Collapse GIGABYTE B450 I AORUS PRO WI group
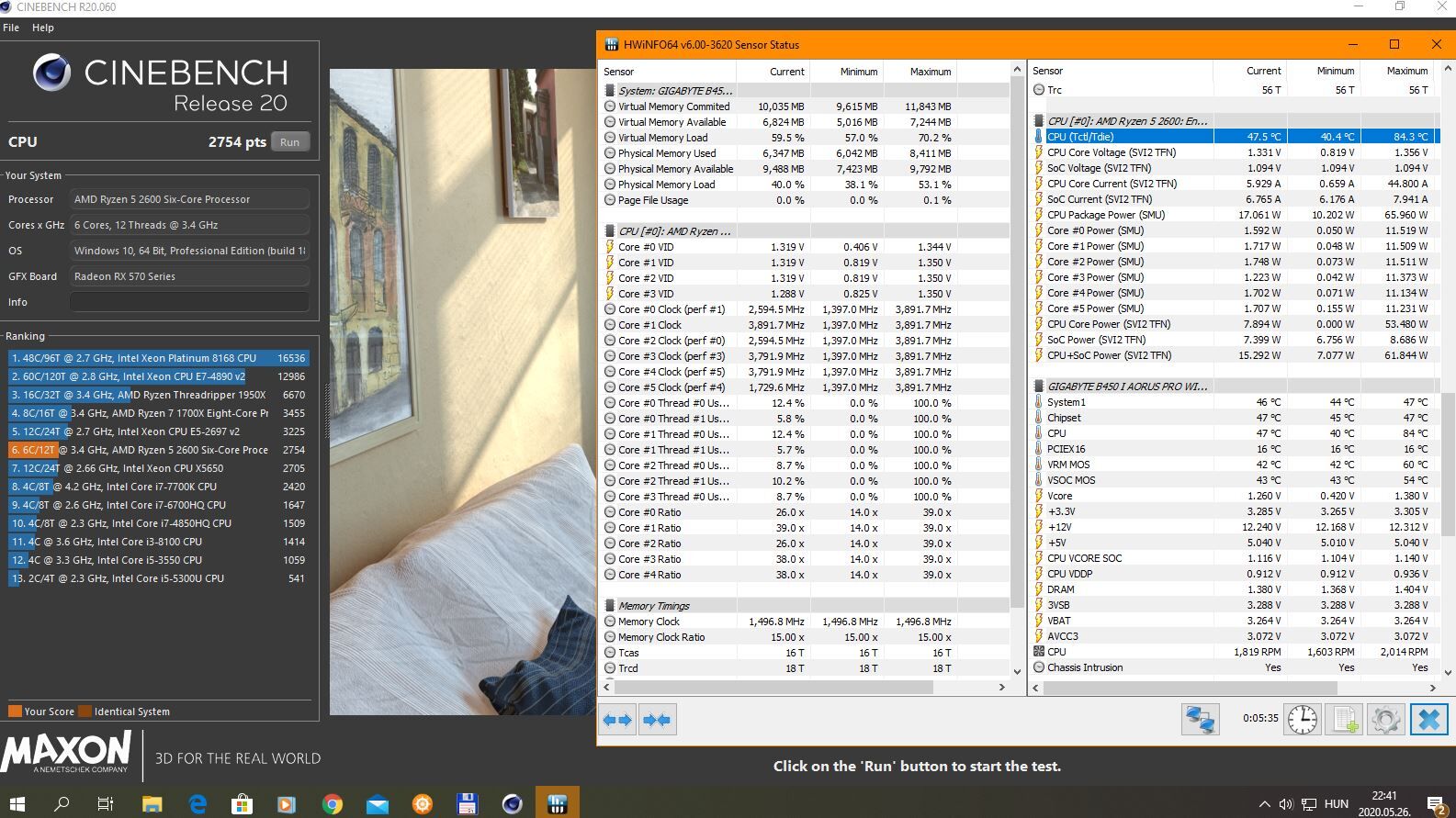The width and height of the screenshot is (1456, 818). coord(1039,387)
